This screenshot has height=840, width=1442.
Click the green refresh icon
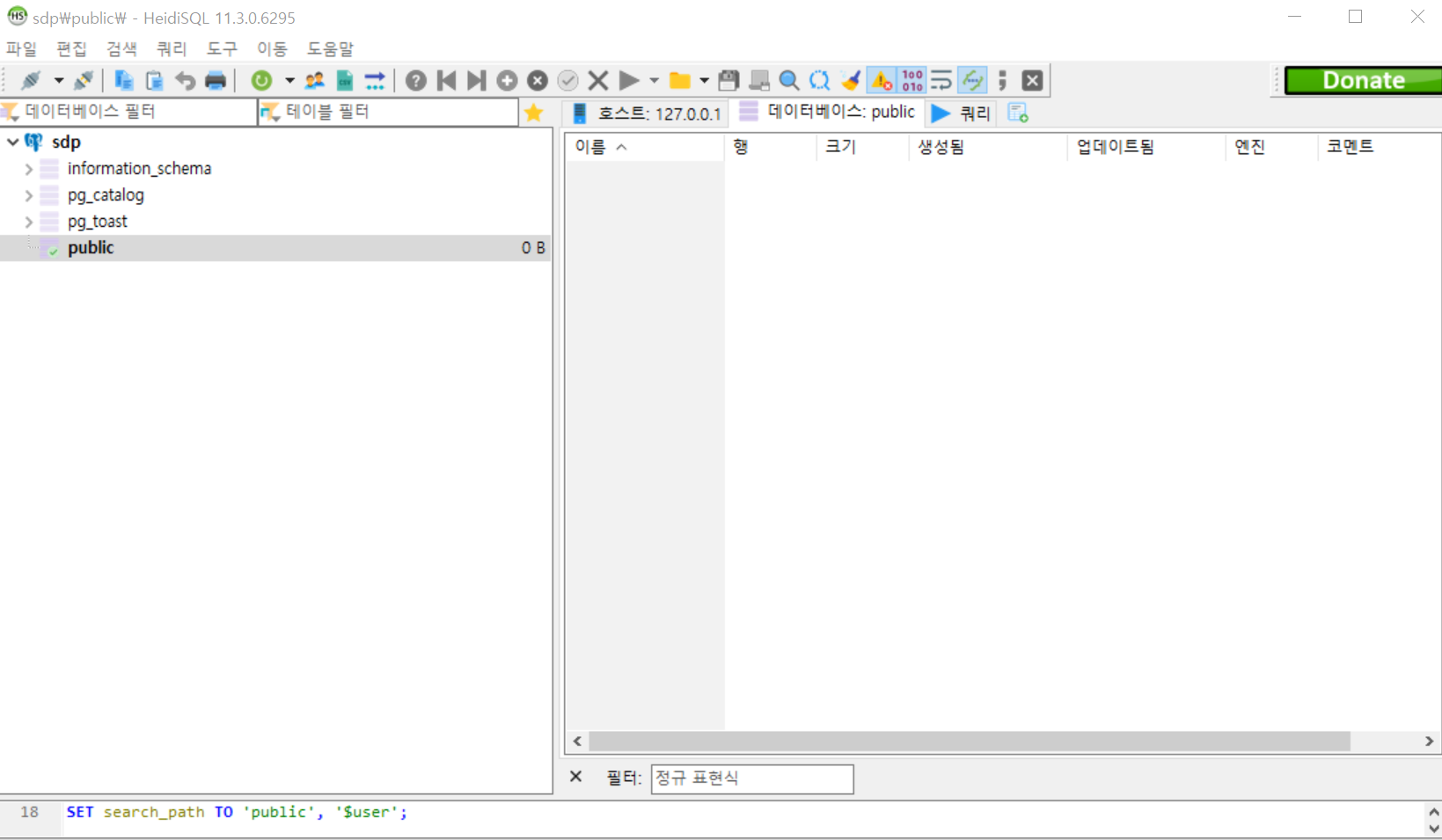pyautogui.click(x=261, y=81)
